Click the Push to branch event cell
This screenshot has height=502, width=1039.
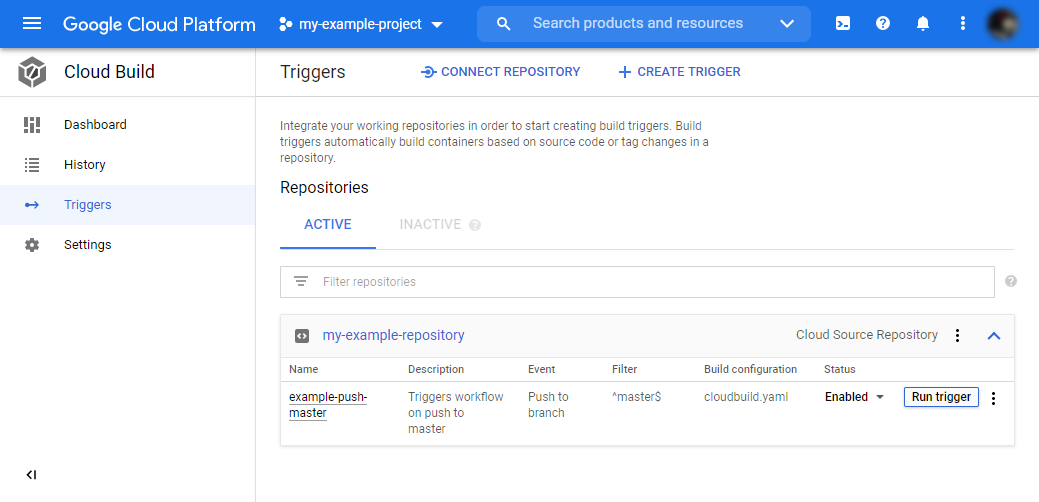pyautogui.click(x=548, y=405)
